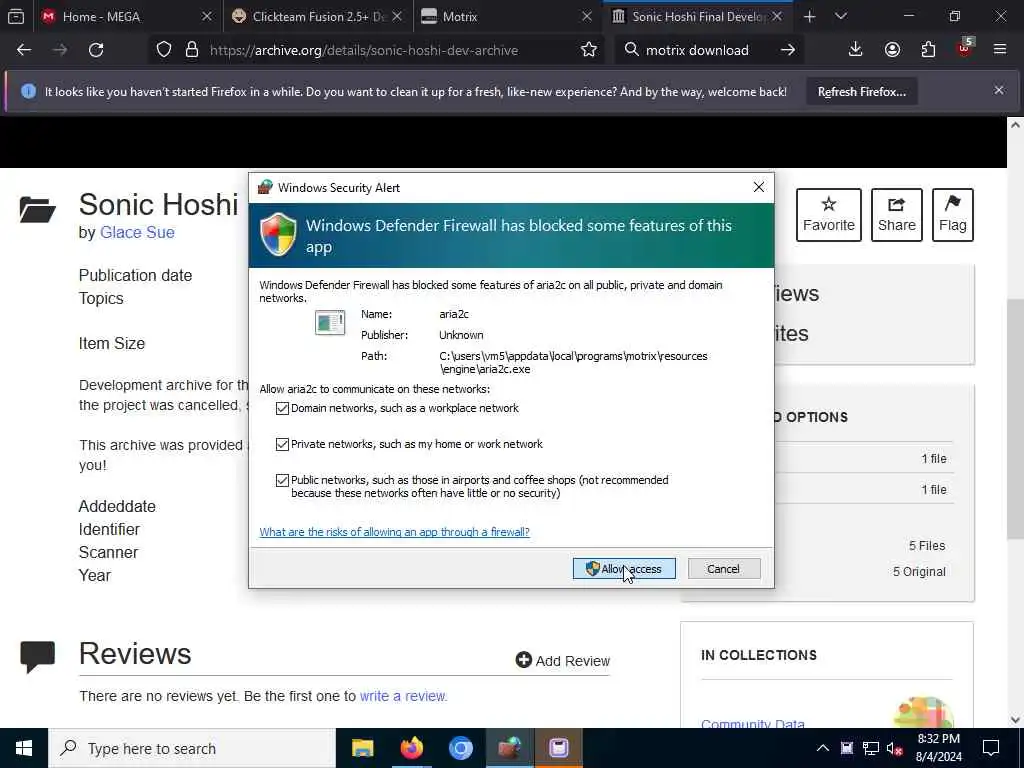
Task: Close the Windows Security Alert dialog
Action: (x=758, y=187)
